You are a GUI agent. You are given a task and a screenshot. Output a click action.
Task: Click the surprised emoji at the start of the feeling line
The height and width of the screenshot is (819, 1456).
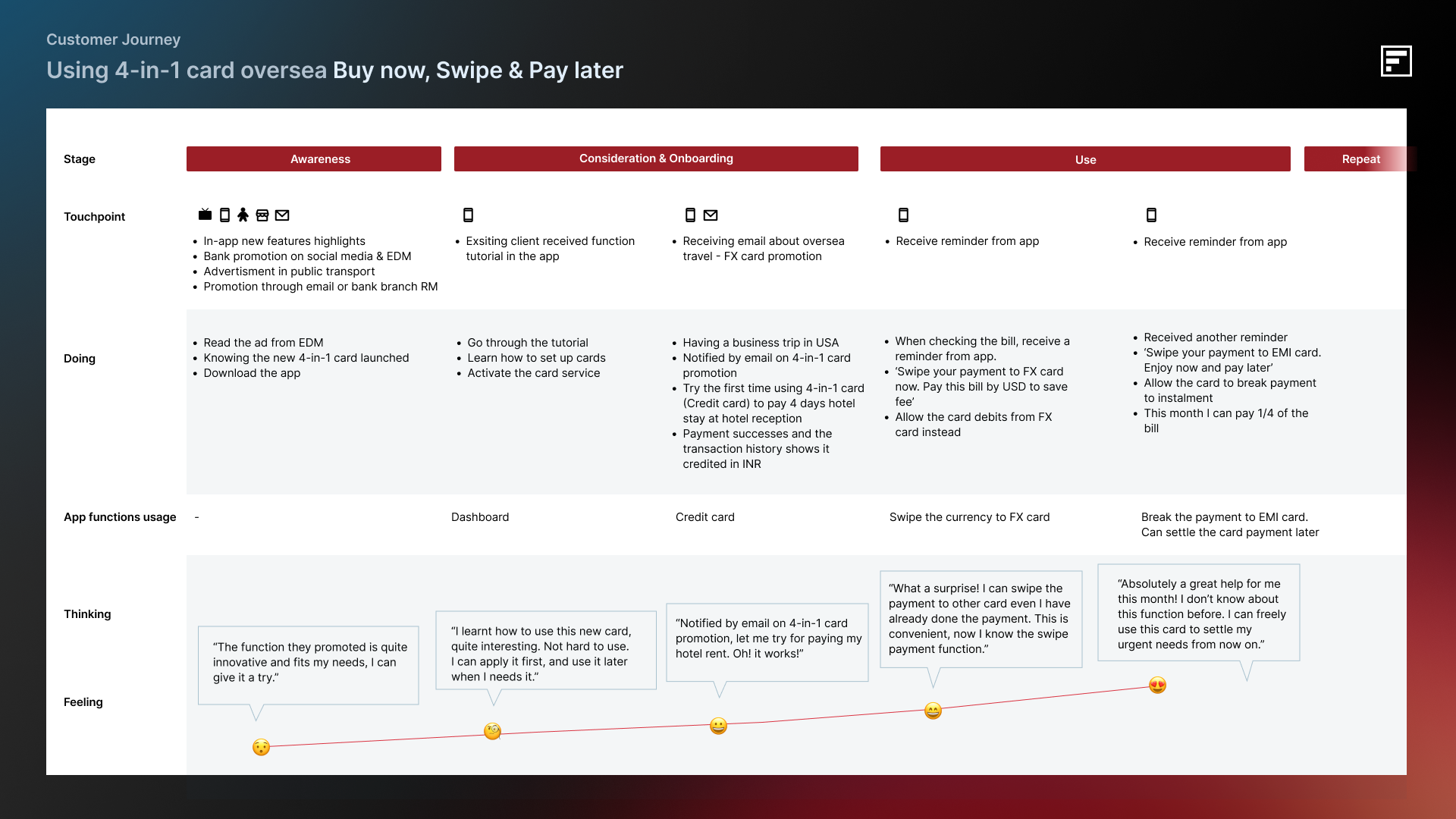(x=261, y=748)
